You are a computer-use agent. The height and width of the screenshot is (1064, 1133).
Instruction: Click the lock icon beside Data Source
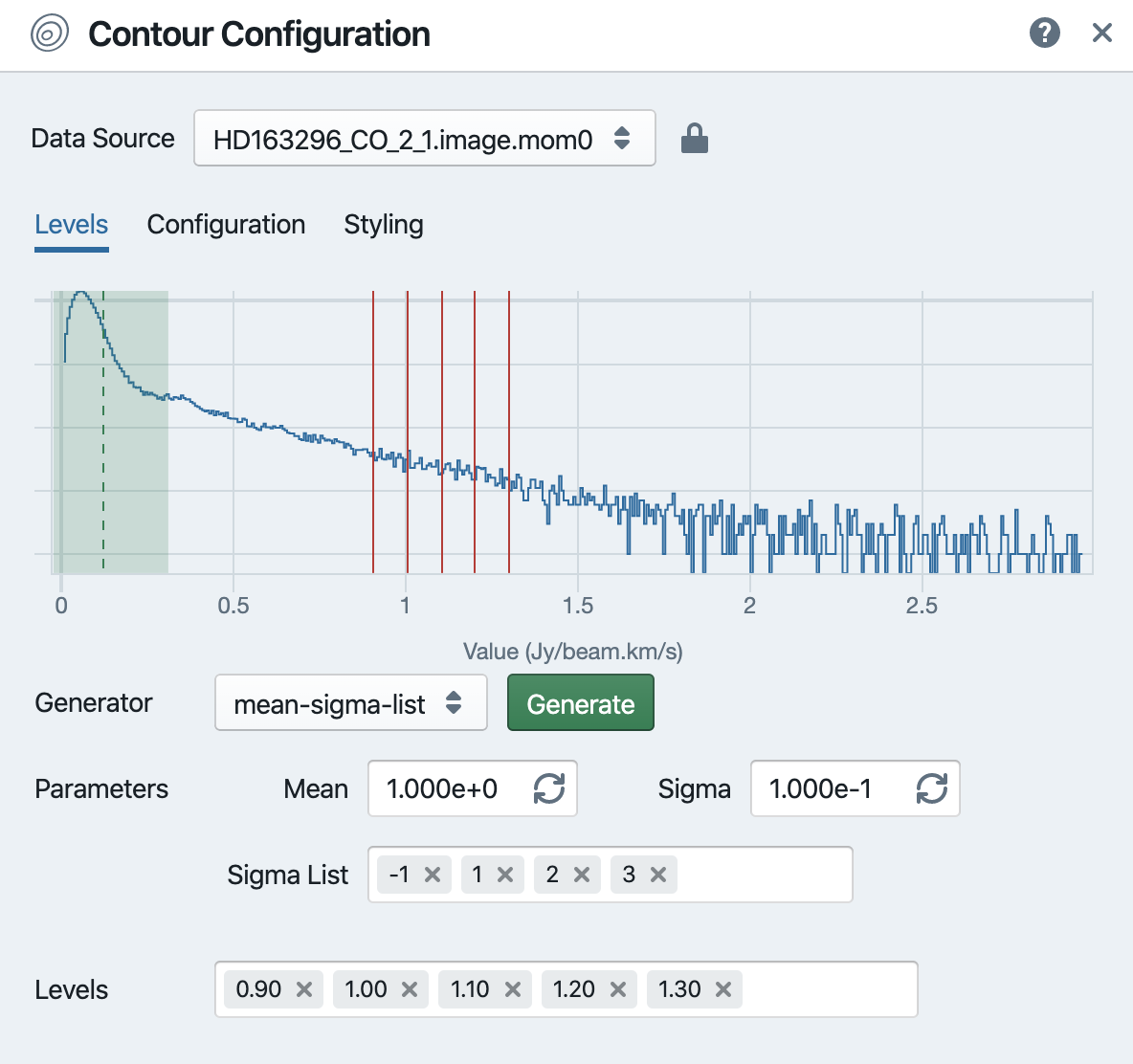pyautogui.click(x=695, y=138)
